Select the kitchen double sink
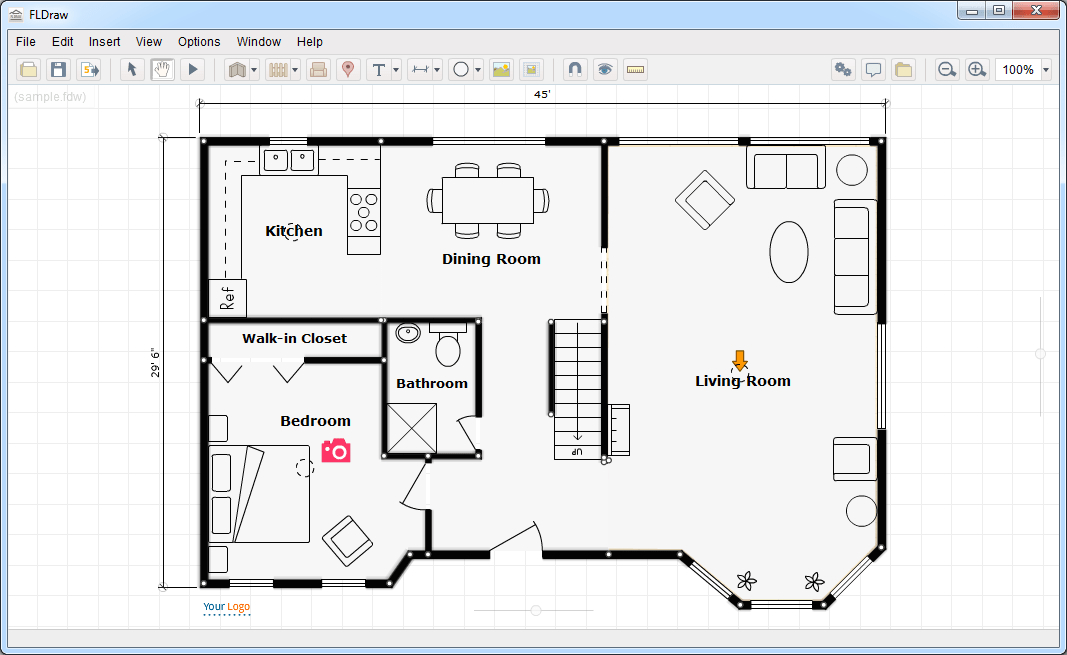Viewport: 1067px width, 655px height. tap(289, 161)
